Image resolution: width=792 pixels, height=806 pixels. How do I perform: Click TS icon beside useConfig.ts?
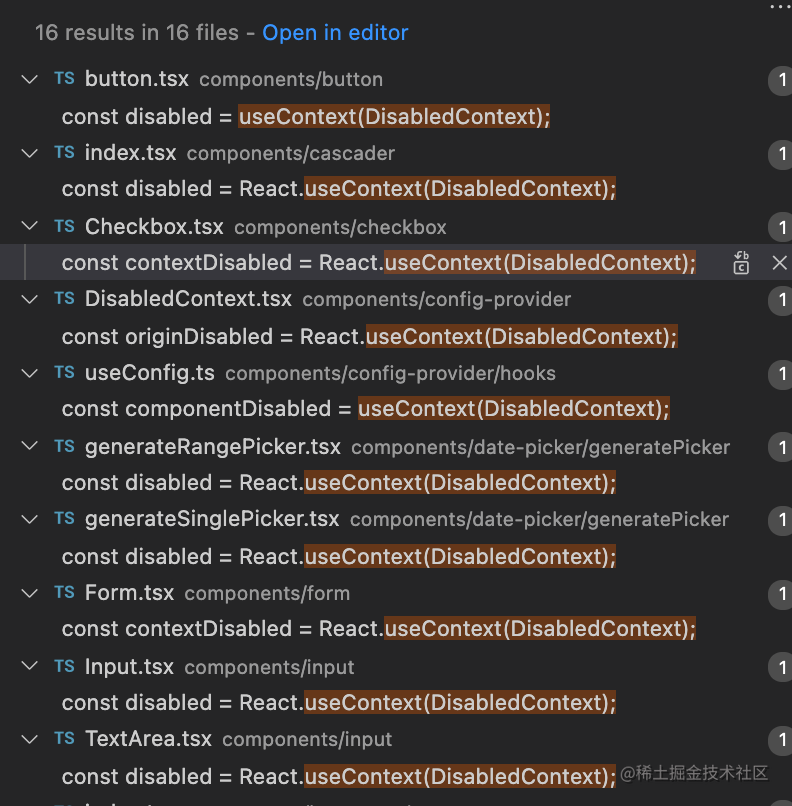(64, 373)
